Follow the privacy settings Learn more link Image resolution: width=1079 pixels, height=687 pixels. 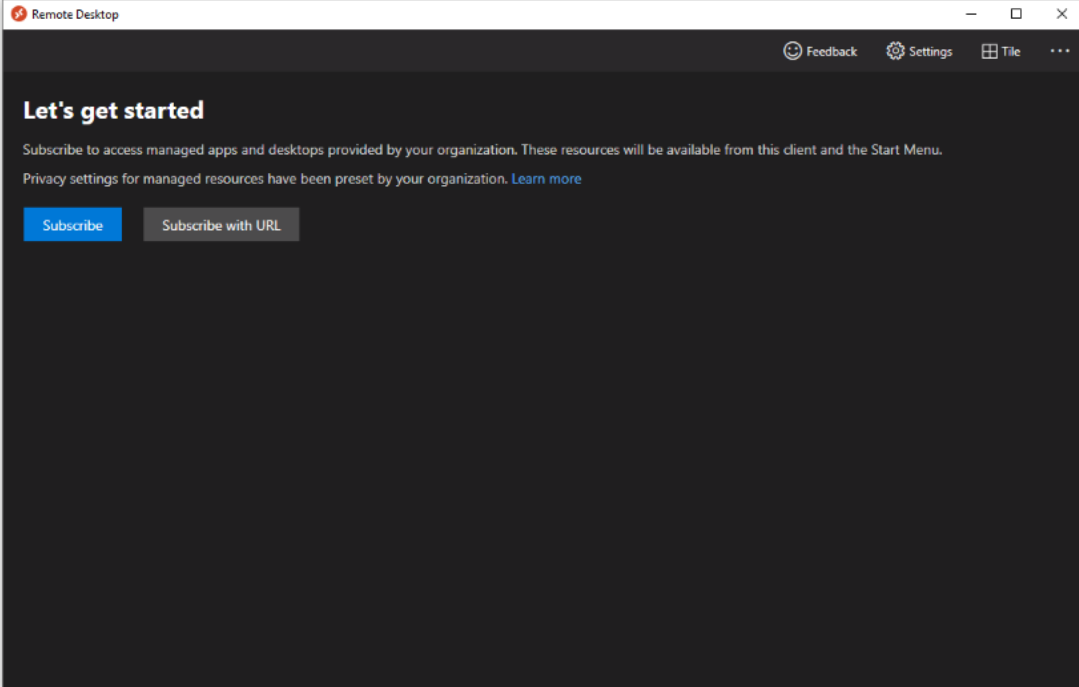click(546, 178)
